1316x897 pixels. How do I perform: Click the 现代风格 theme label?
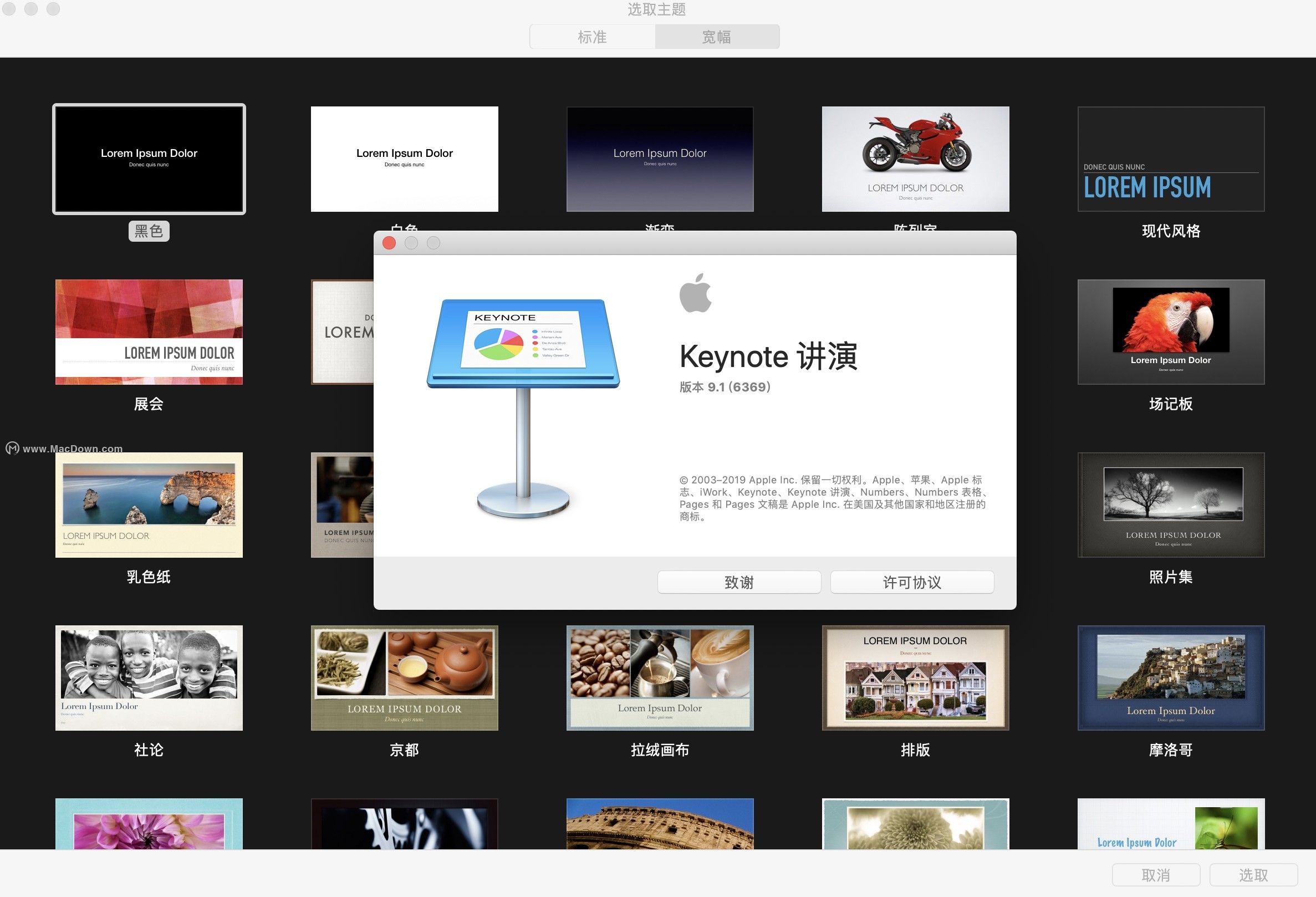click(x=1171, y=231)
